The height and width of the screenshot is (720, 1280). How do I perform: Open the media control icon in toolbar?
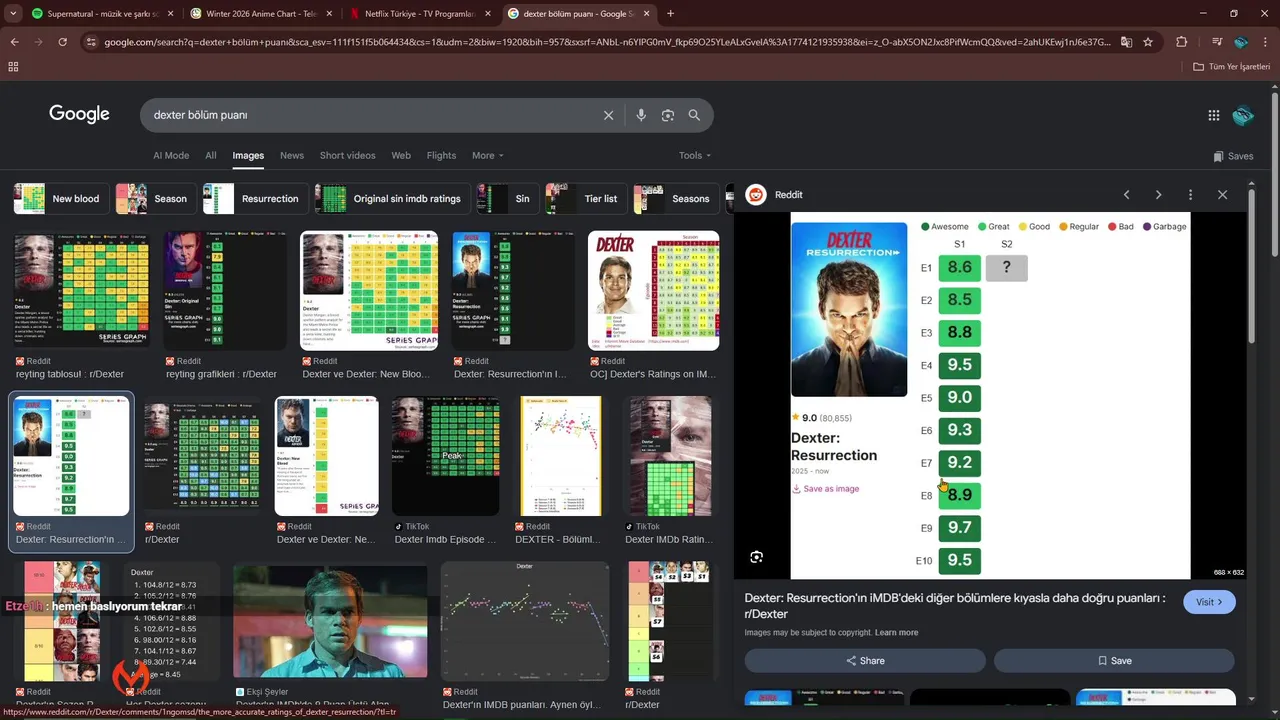pos(1216,42)
